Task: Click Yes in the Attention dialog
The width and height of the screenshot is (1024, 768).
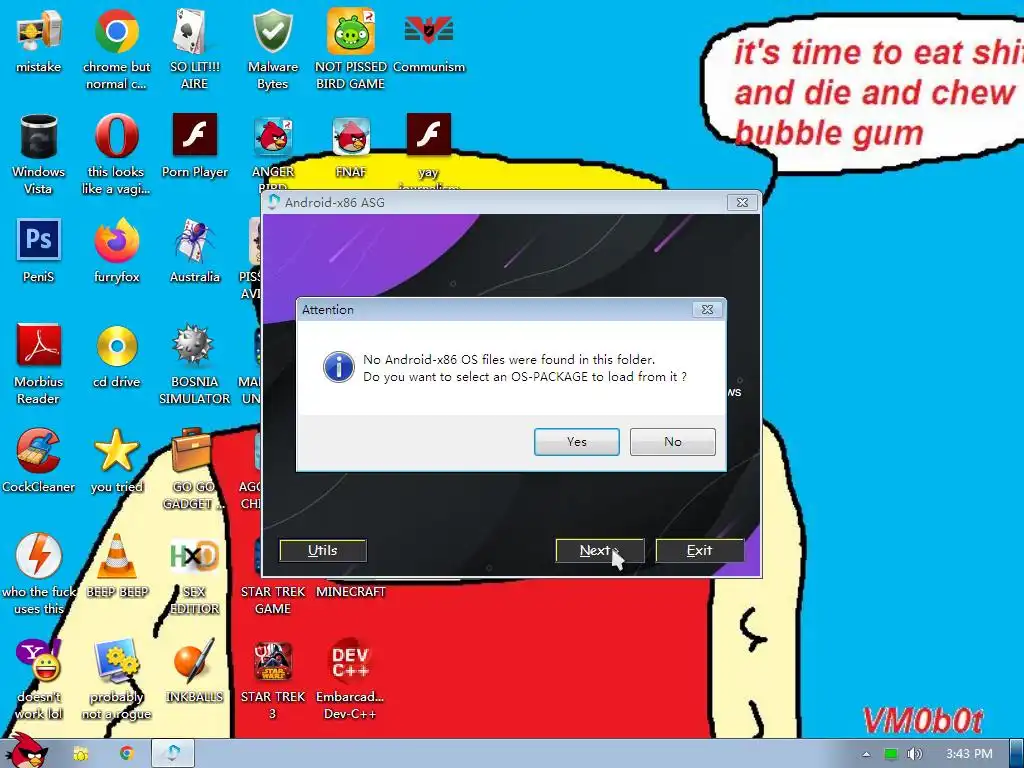Action: (577, 442)
